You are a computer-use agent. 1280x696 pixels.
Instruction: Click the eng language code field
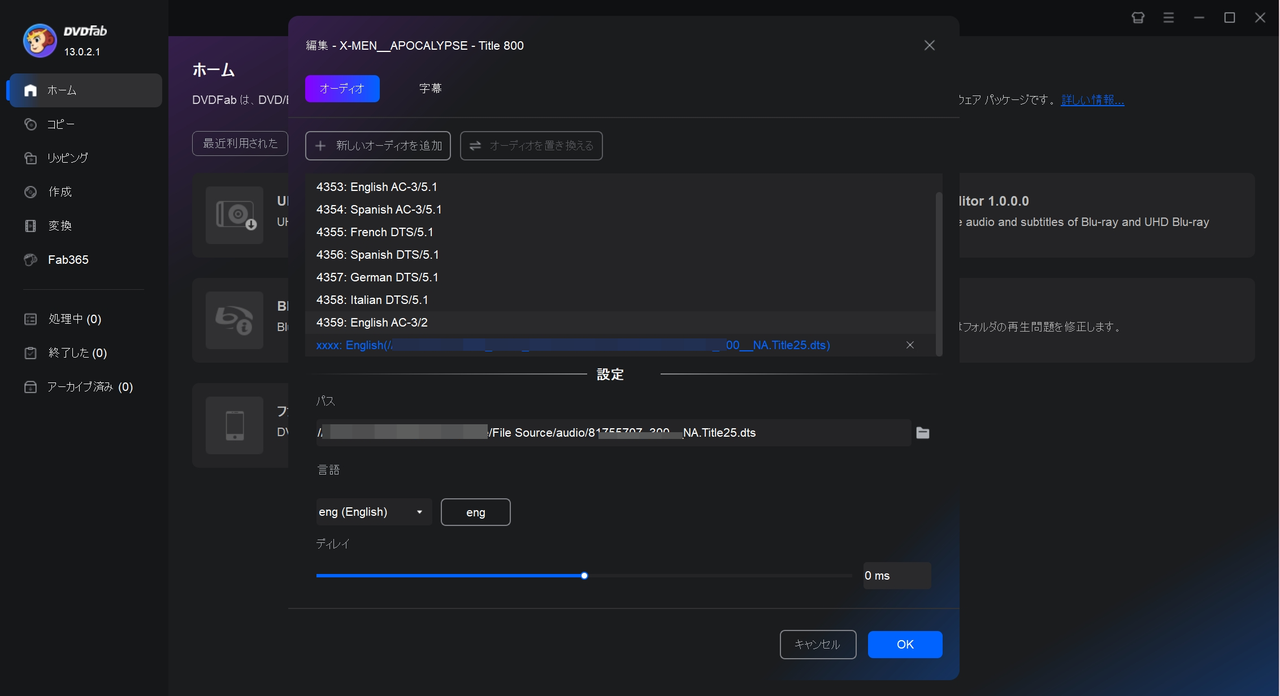(x=476, y=512)
